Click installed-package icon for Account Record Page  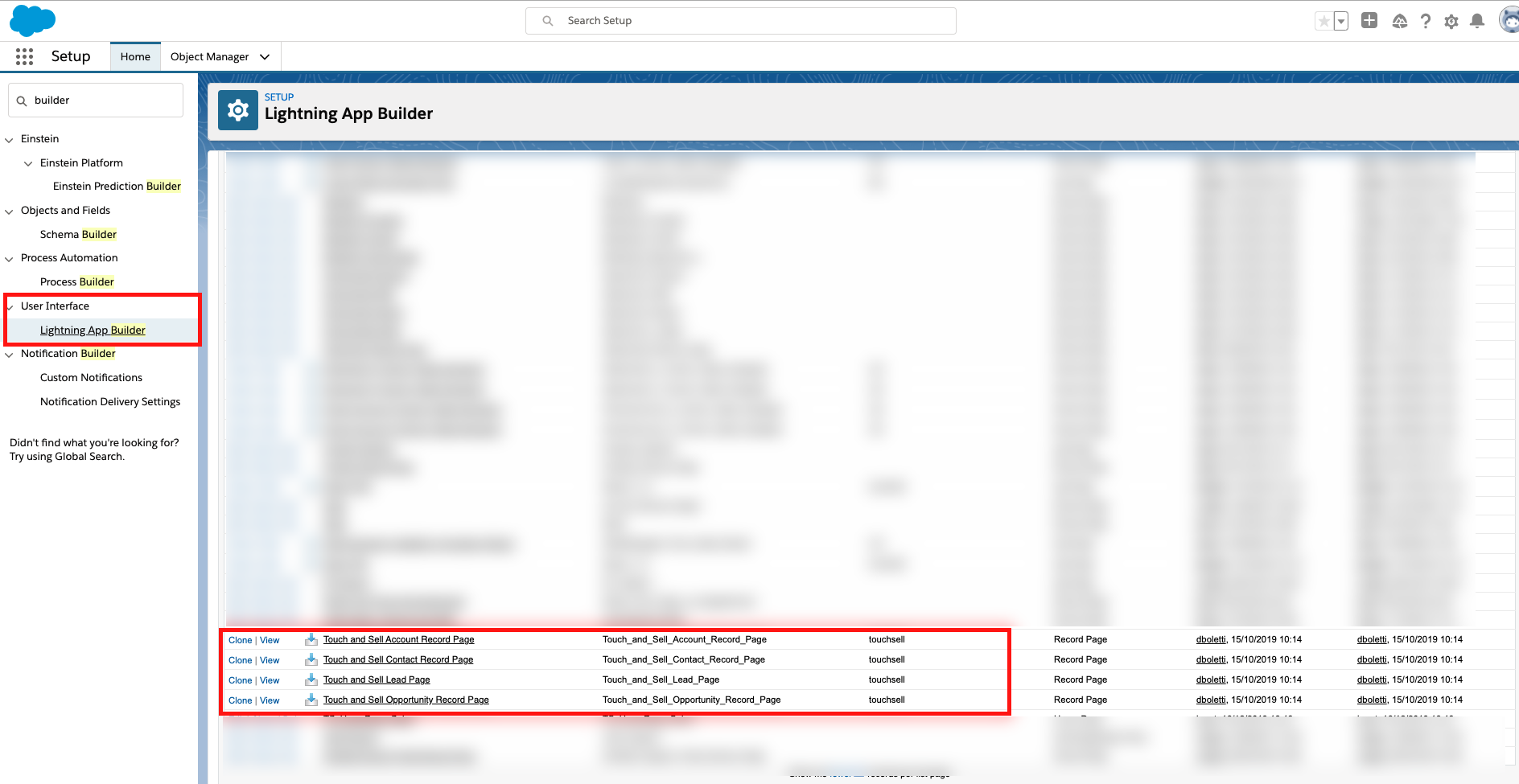point(311,640)
